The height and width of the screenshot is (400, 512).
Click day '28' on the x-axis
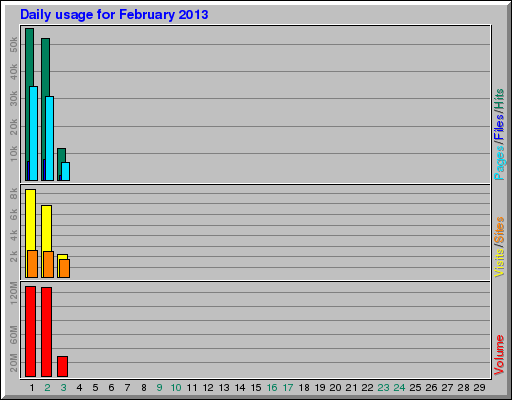click(463, 388)
